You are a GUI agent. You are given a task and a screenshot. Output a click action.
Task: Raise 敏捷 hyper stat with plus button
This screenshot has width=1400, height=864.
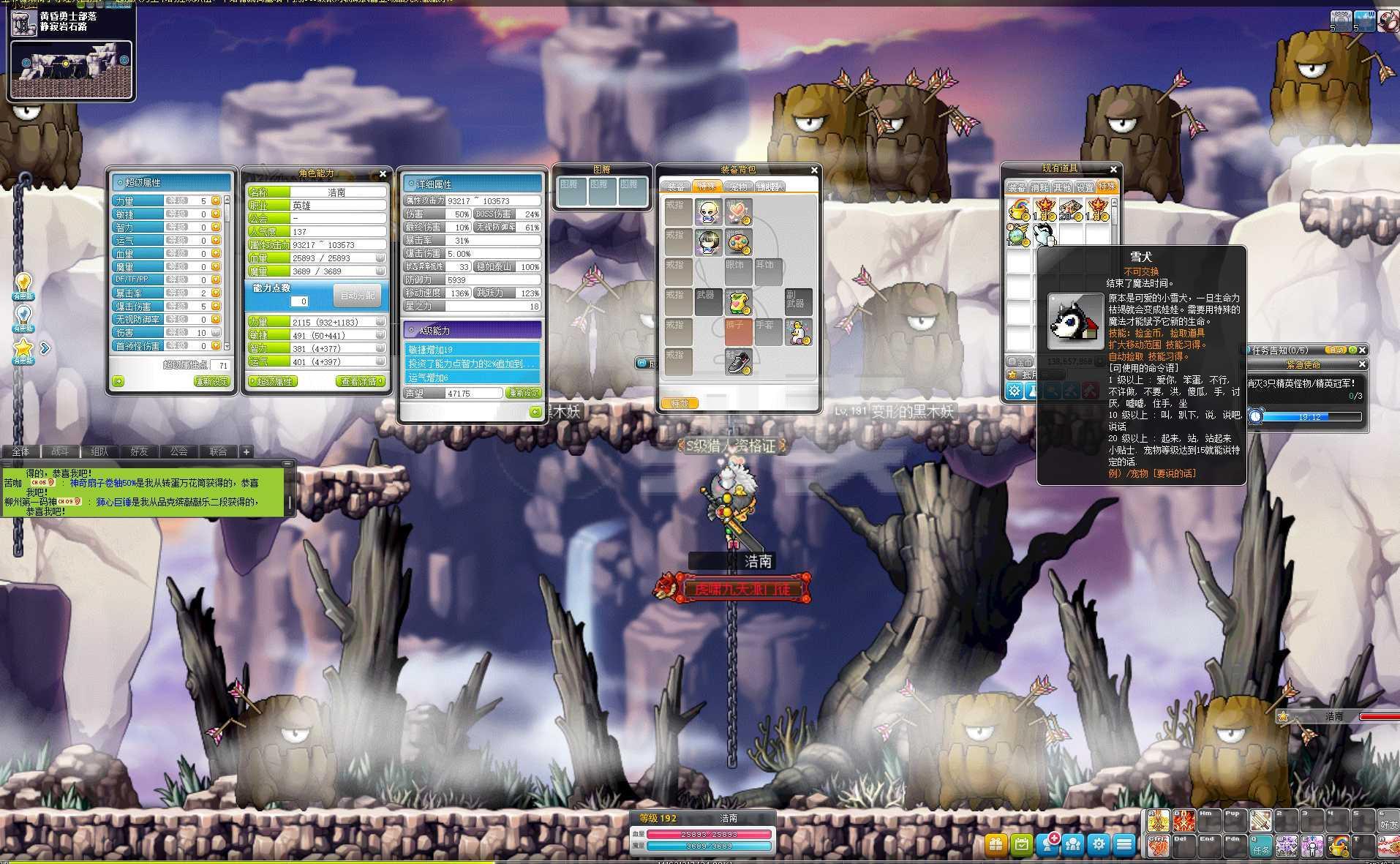[215, 214]
